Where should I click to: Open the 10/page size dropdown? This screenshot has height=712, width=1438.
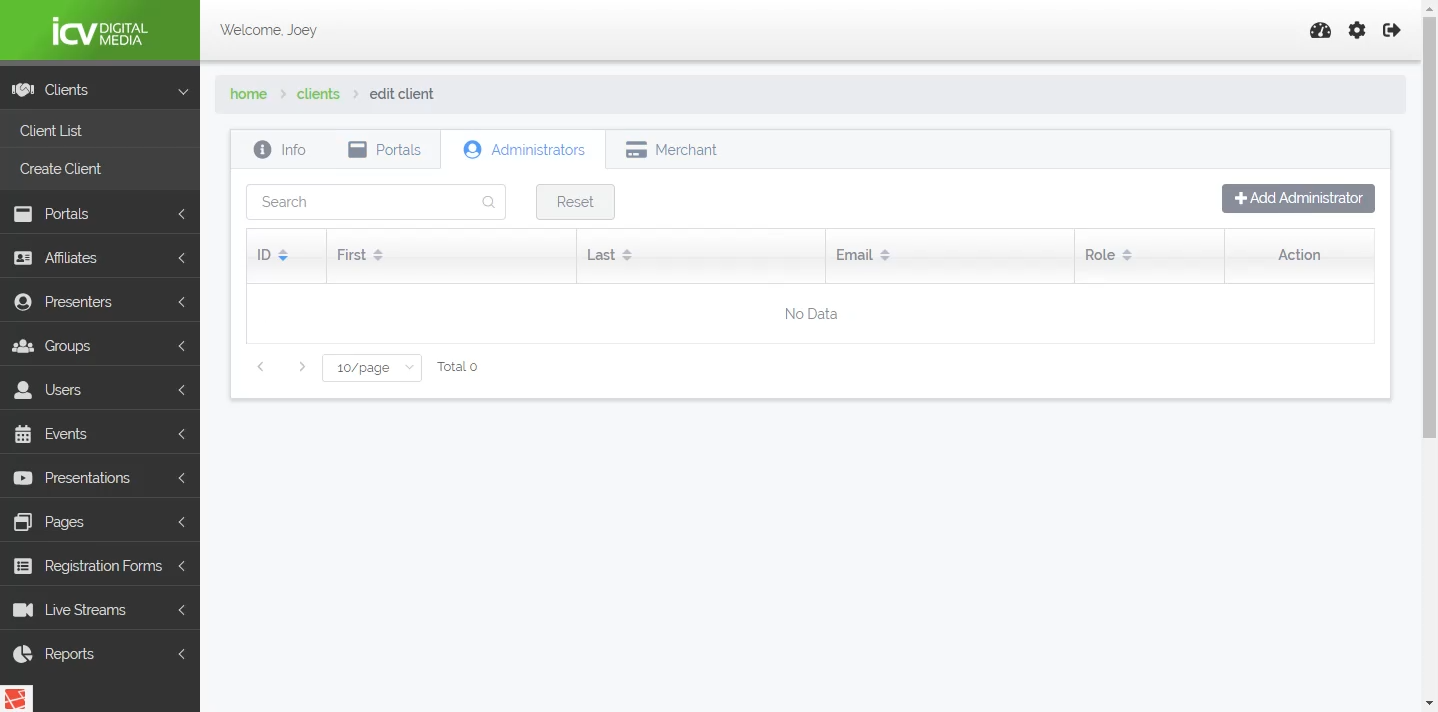pos(372,368)
